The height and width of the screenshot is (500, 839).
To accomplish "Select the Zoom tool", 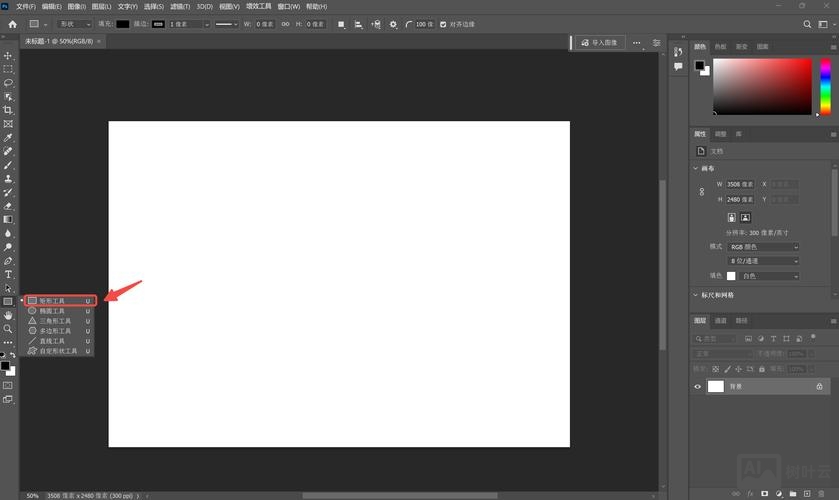I will [8, 328].
